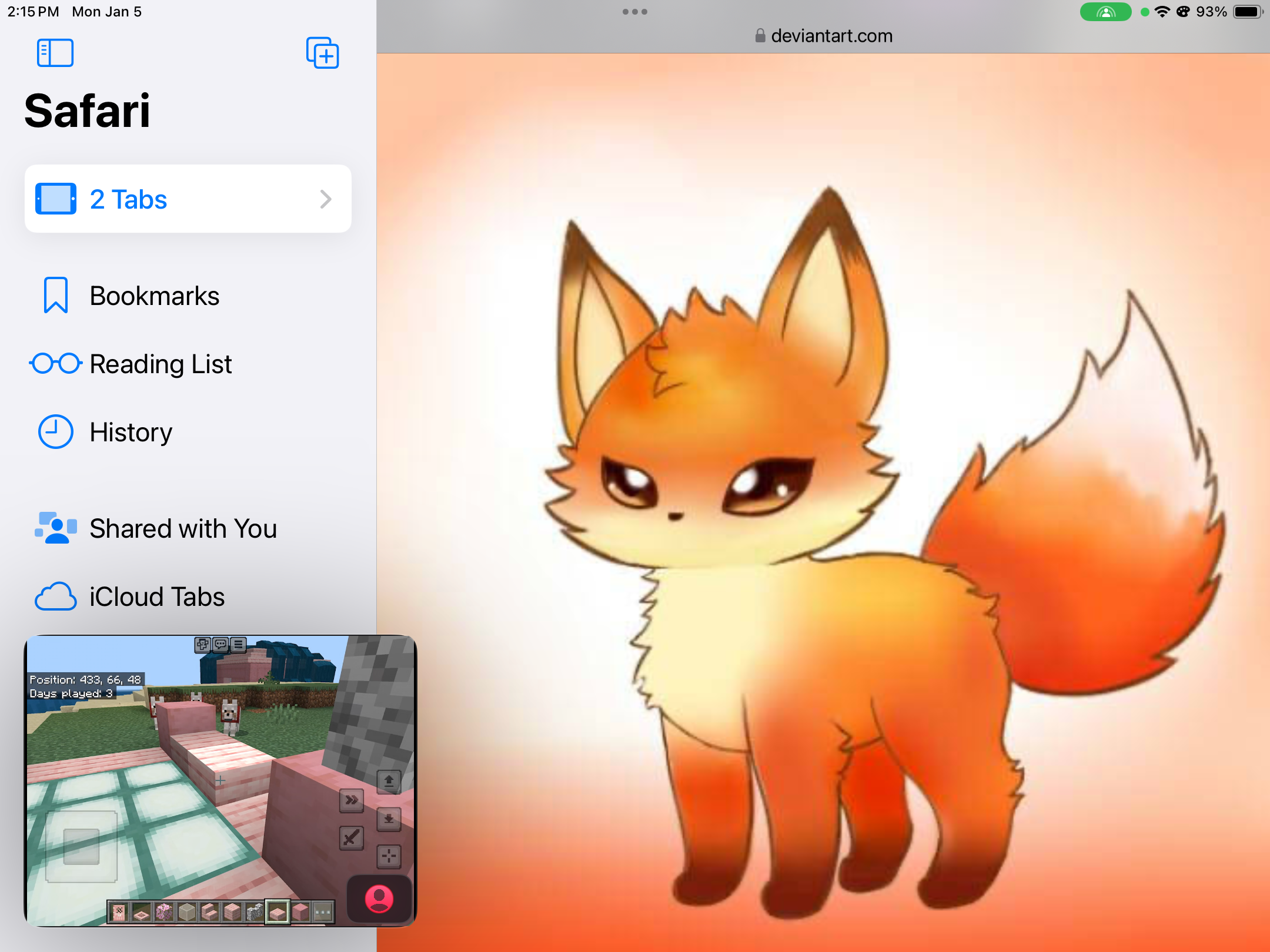Open the Minecraft chat button
1270x952 pixels.
220,645
